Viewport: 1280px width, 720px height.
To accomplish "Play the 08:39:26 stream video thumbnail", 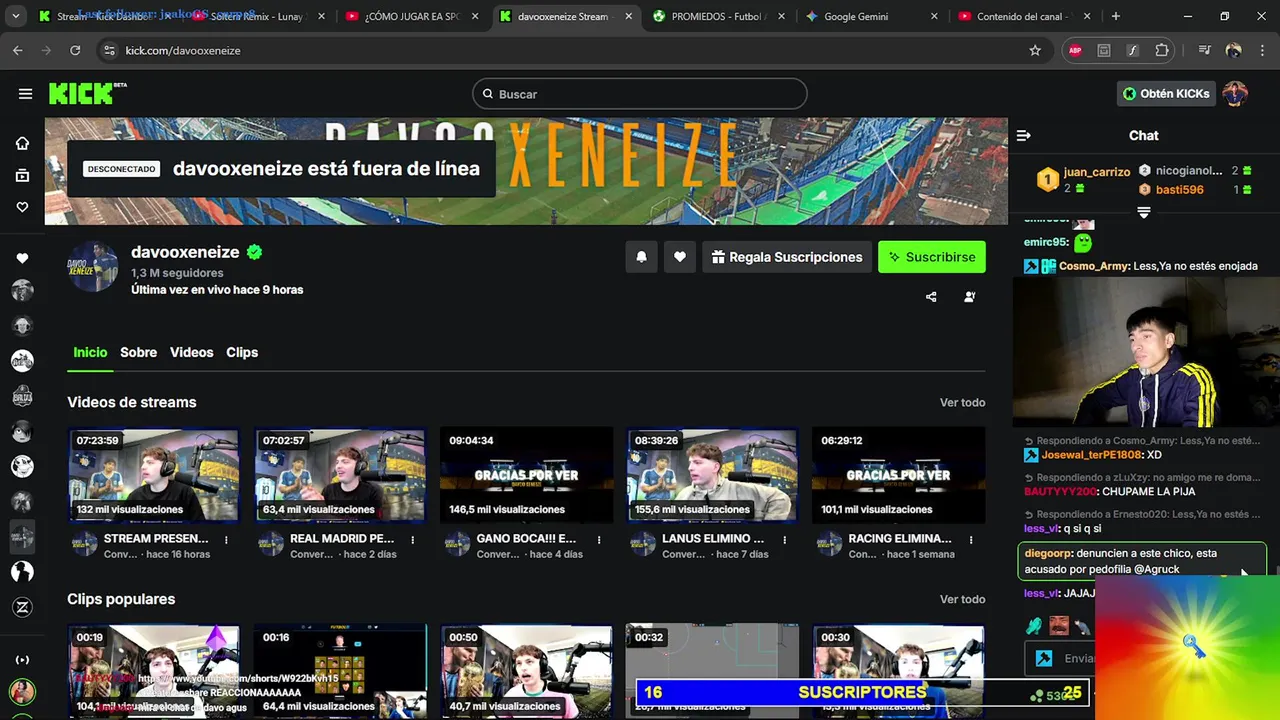I will [x=712, y=475].
